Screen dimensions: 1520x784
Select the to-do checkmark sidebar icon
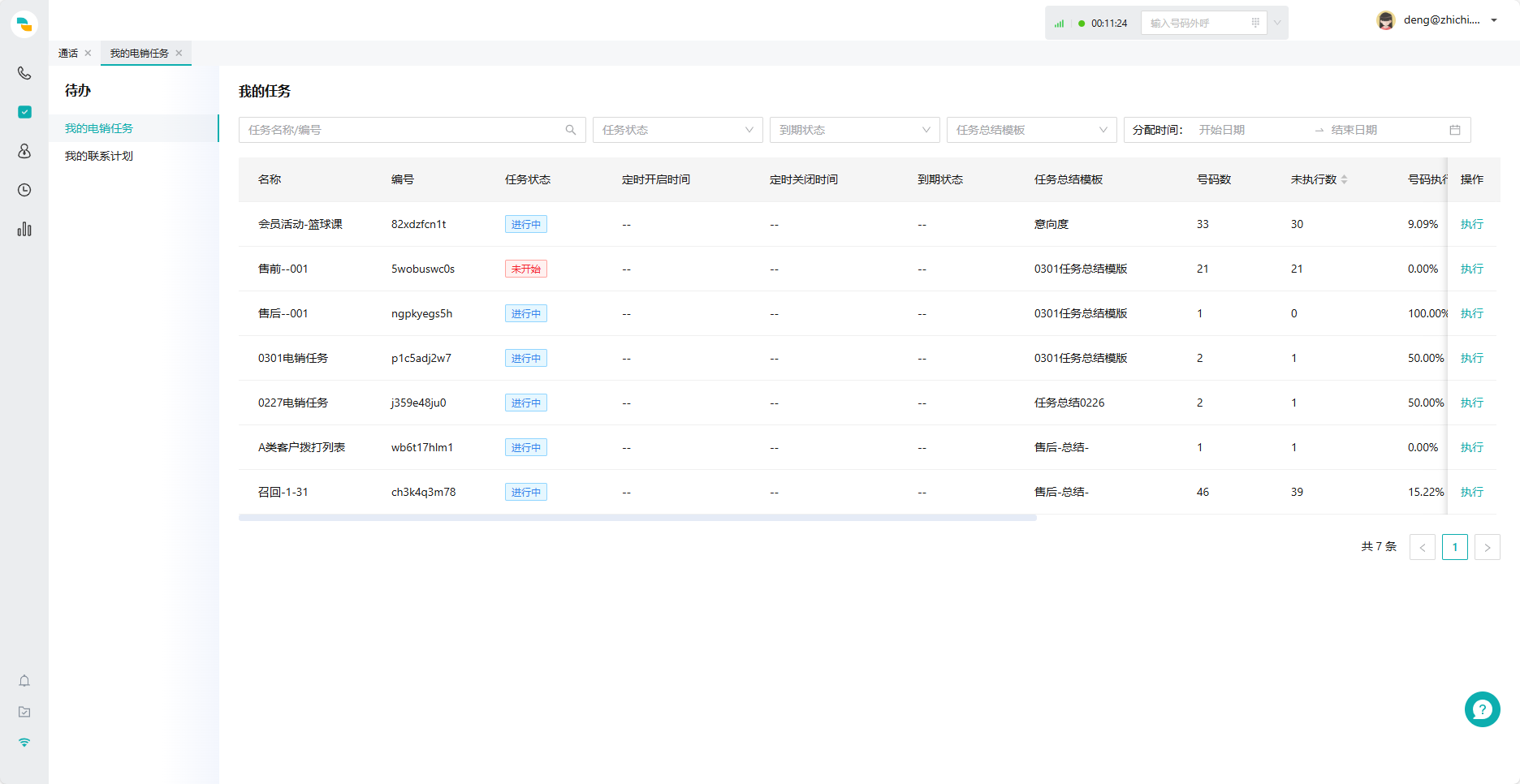point(24,112)
